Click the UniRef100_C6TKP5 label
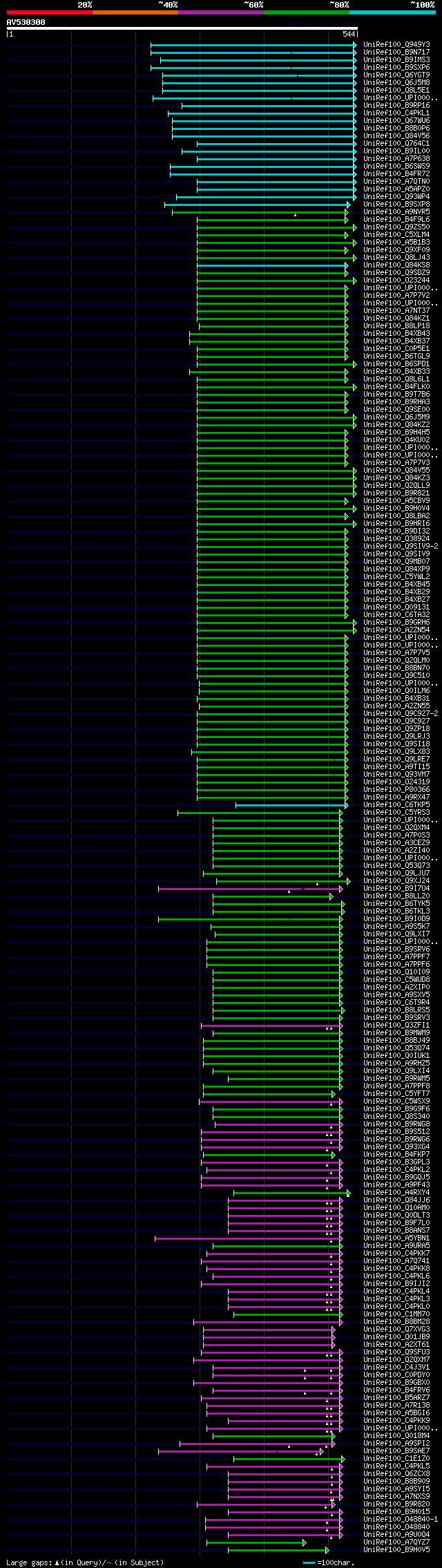 [x=396, y=804]
